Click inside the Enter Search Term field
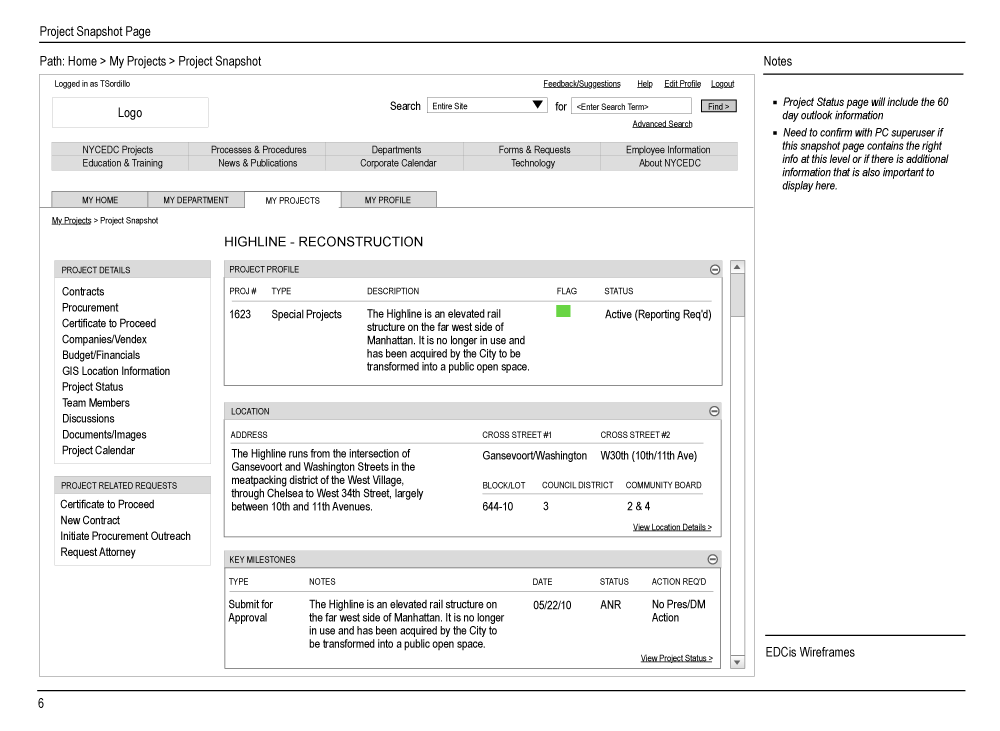1000x731 pixels. 632,105
